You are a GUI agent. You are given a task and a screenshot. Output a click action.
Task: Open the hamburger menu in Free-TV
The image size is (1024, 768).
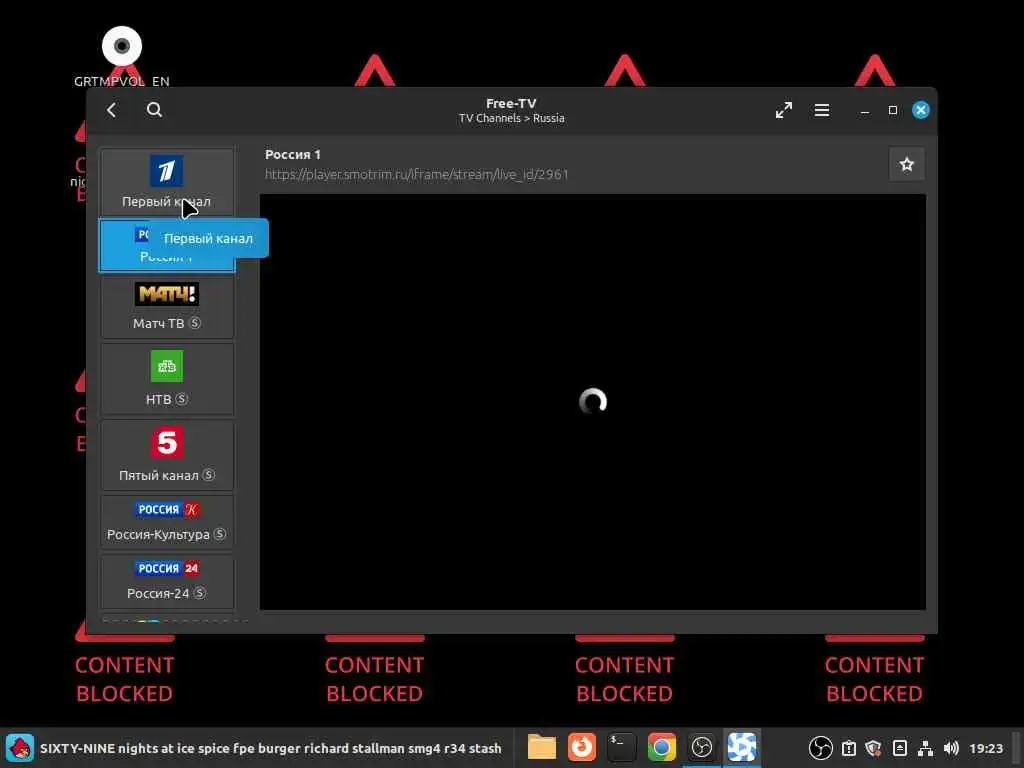tap(822, 110)
